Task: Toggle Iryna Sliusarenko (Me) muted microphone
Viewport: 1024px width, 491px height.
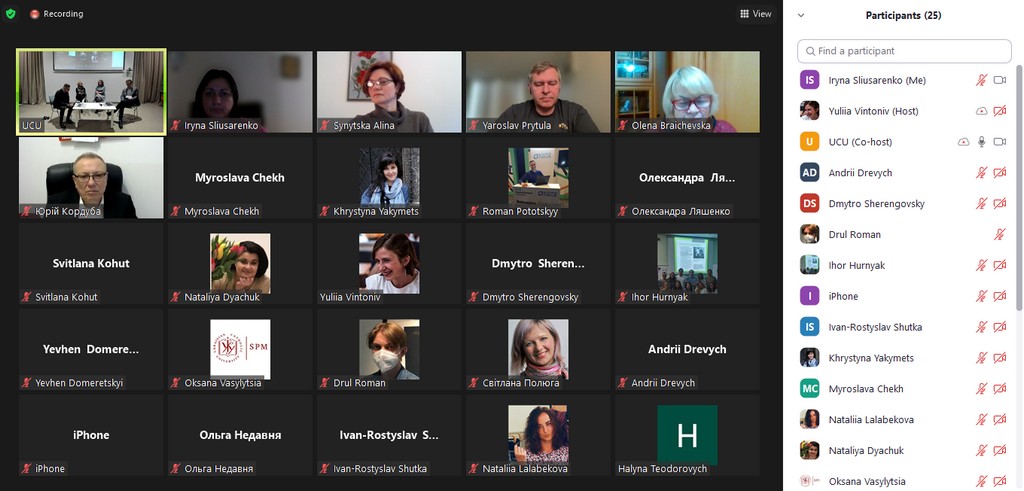Action: 981,80
